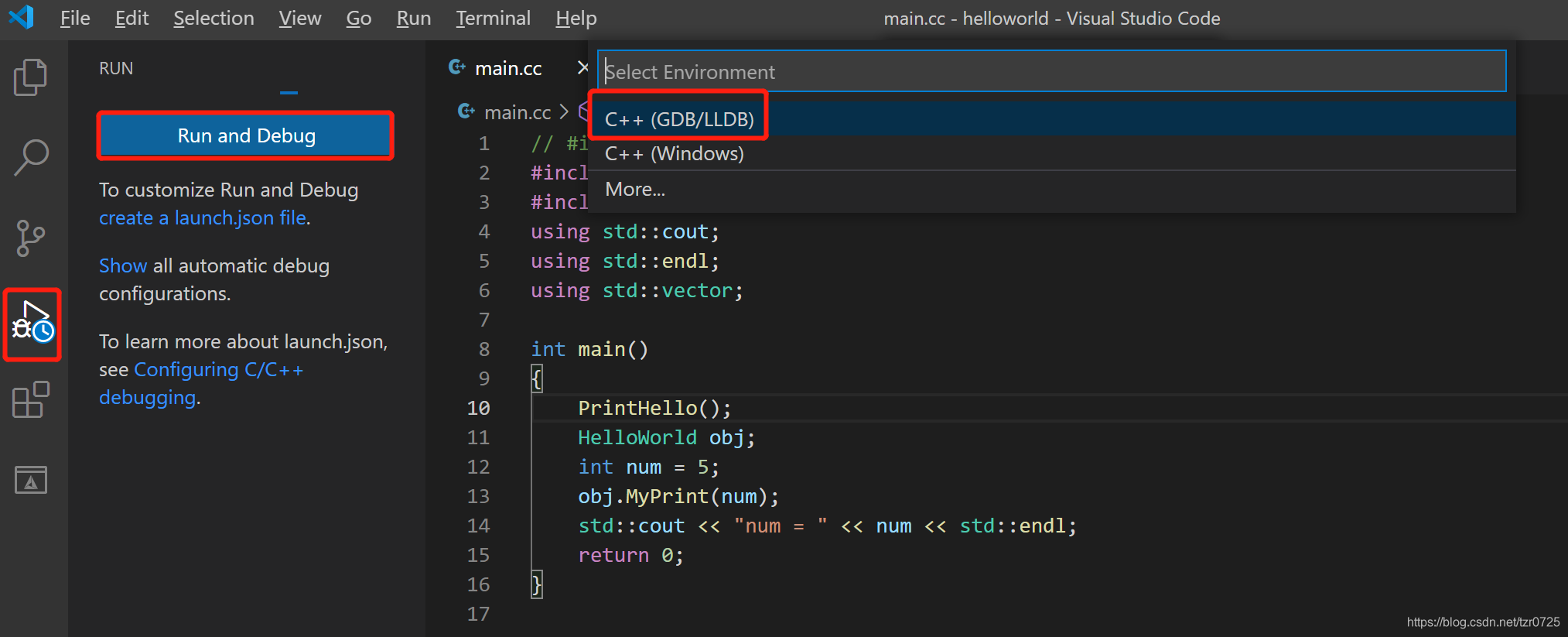Focus the Select Environment input box
The height and width of the screenshot is (637, 1568).
1052,71
